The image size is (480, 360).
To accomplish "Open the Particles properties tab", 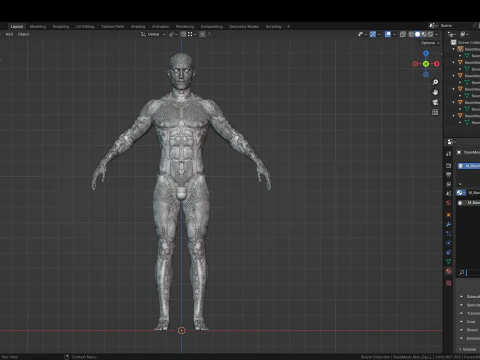I will [x=449, y=233].
